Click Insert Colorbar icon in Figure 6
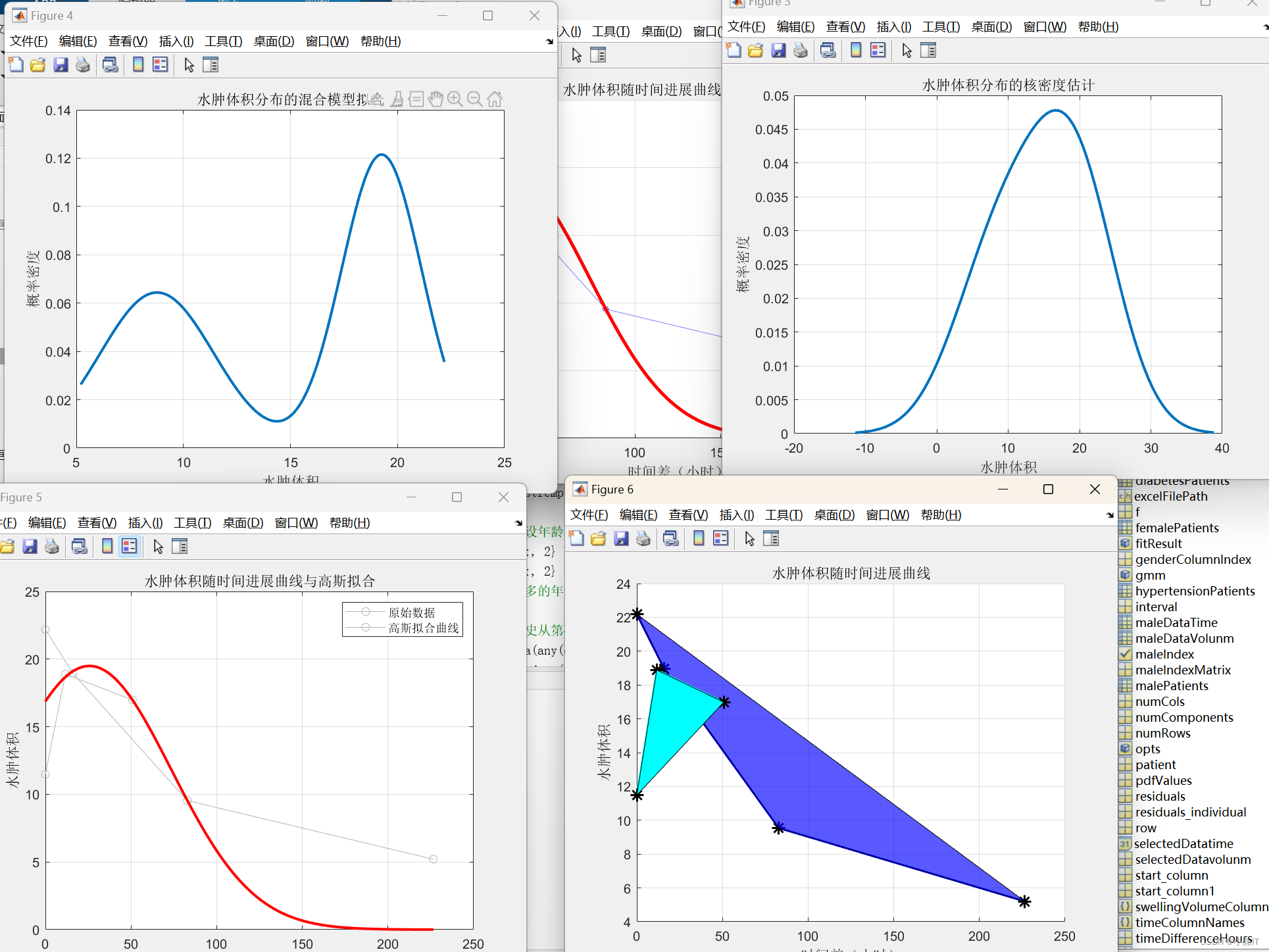 (x=699, y=539)
